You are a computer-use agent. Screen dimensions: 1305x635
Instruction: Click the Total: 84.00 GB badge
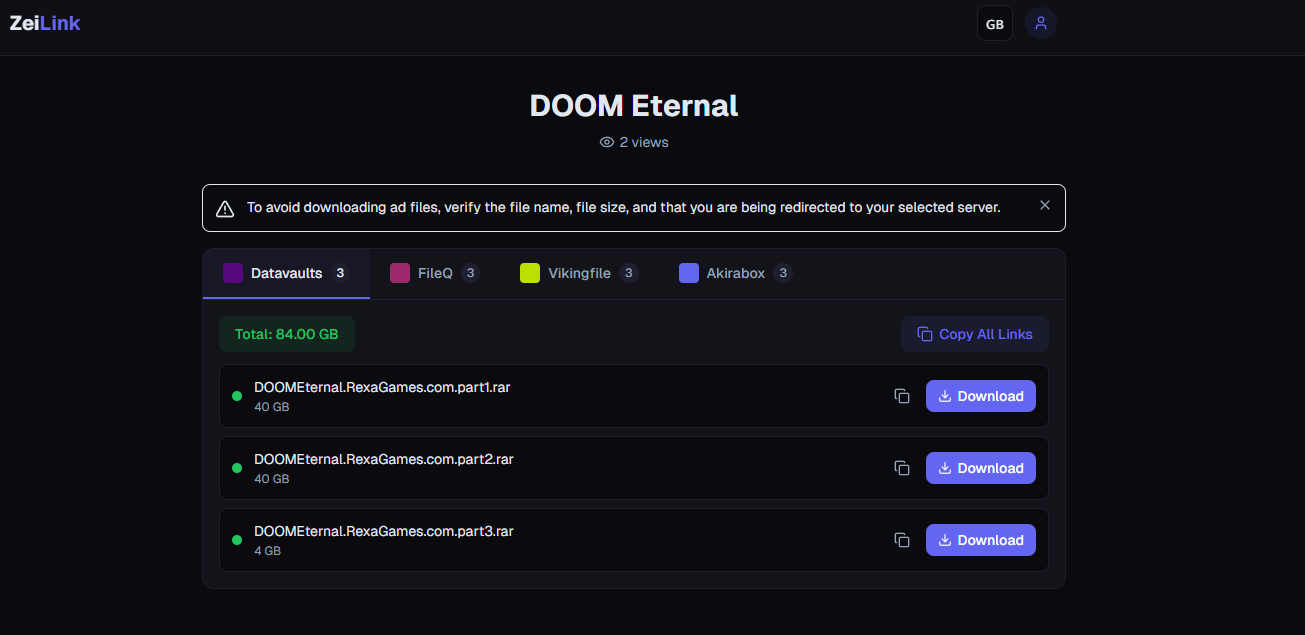(287, 334)
